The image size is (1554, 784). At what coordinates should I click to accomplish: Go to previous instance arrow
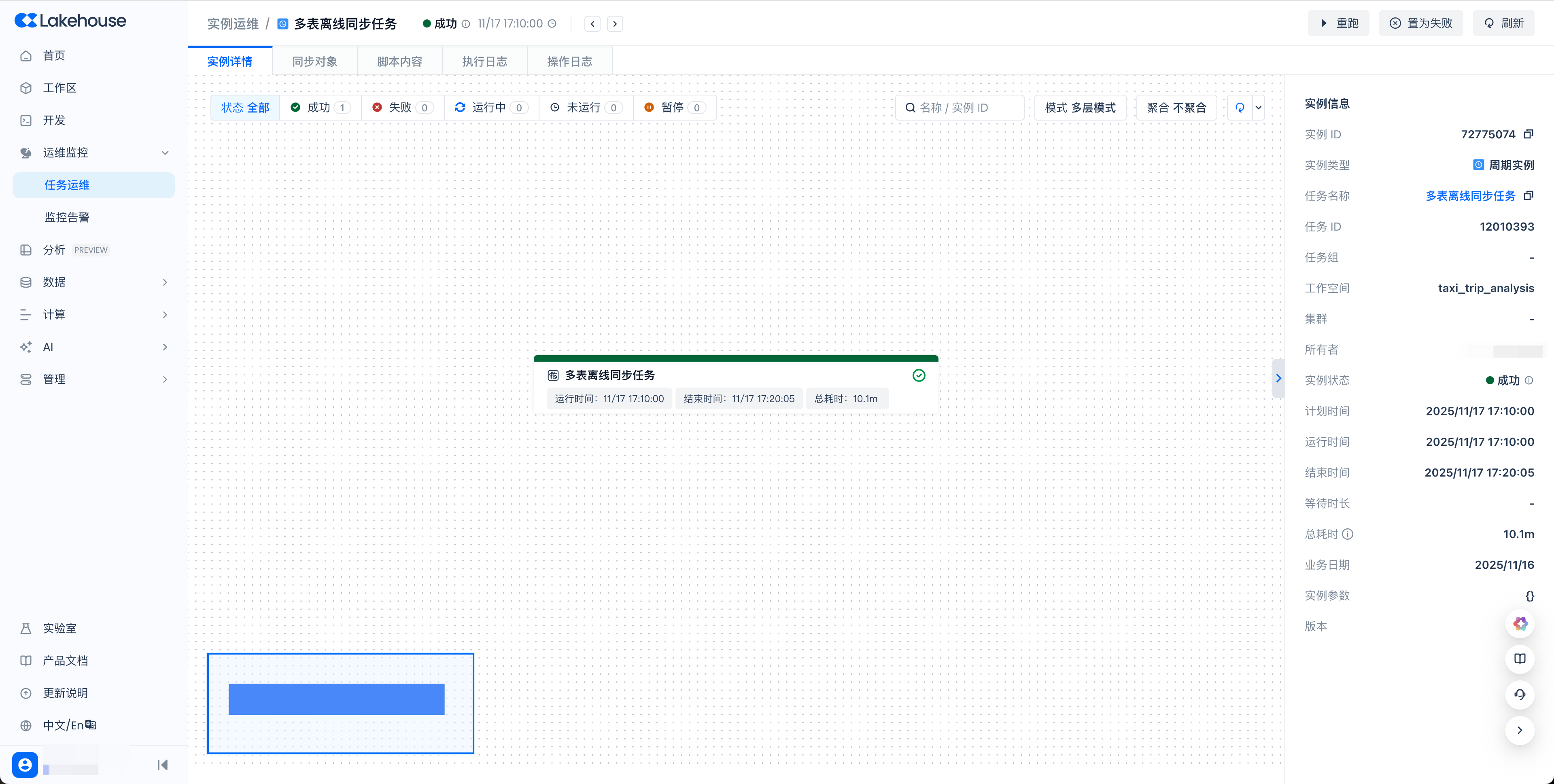592,24
